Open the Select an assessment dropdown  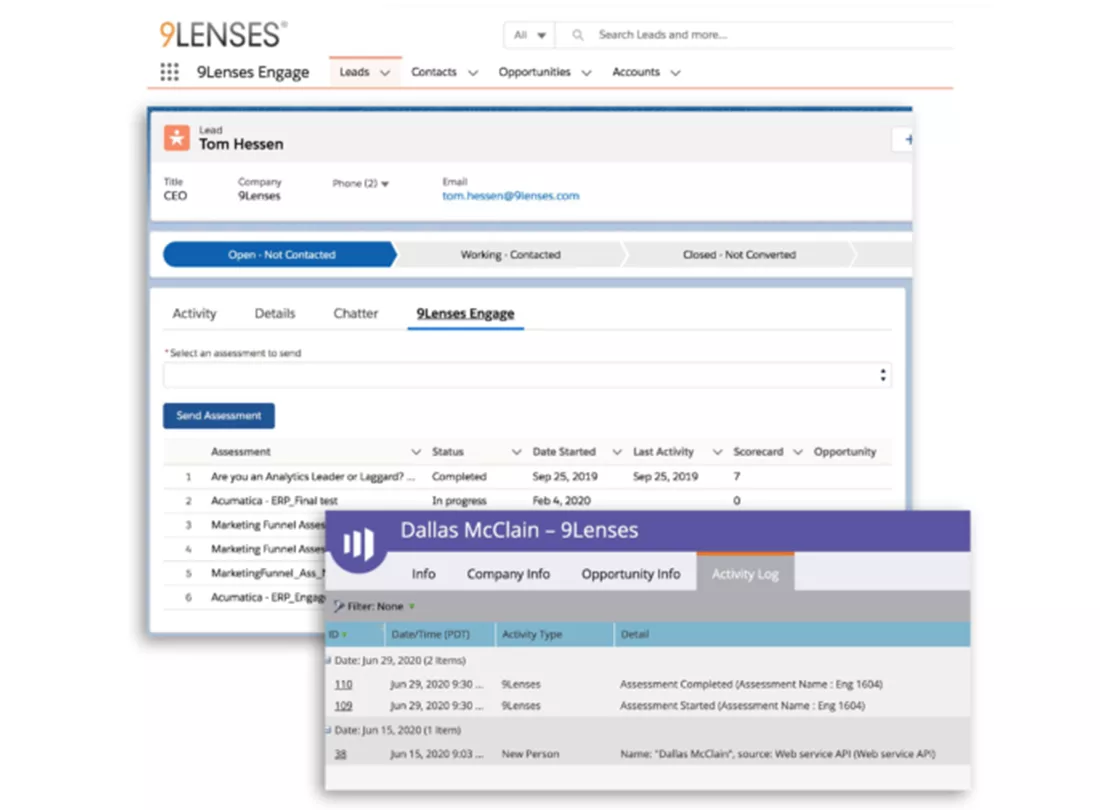coord(528,375)
